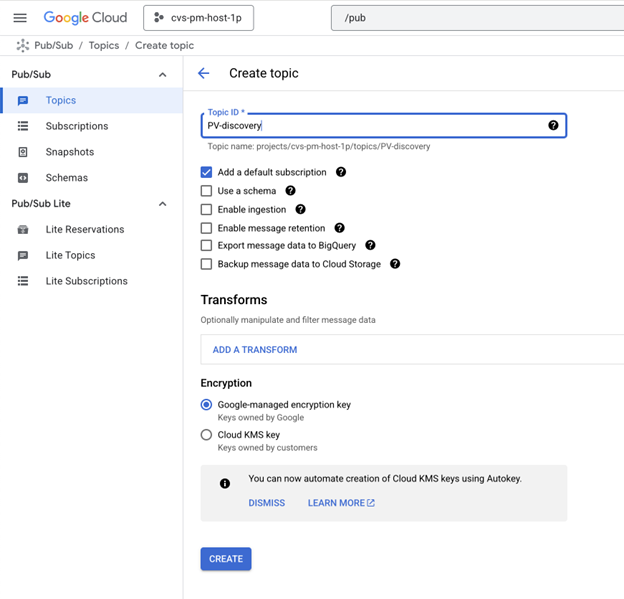
Task: Enable the Use a schema checkbox
Action: pos(207,191)
